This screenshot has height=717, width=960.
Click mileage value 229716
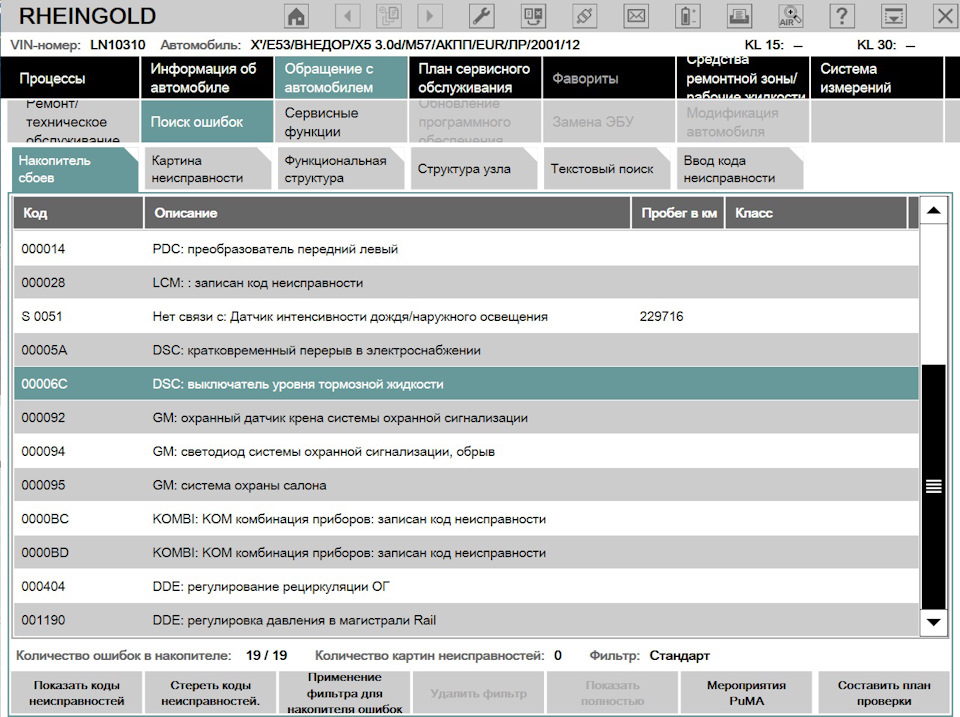pyautogui.click(x=661, y=317)
